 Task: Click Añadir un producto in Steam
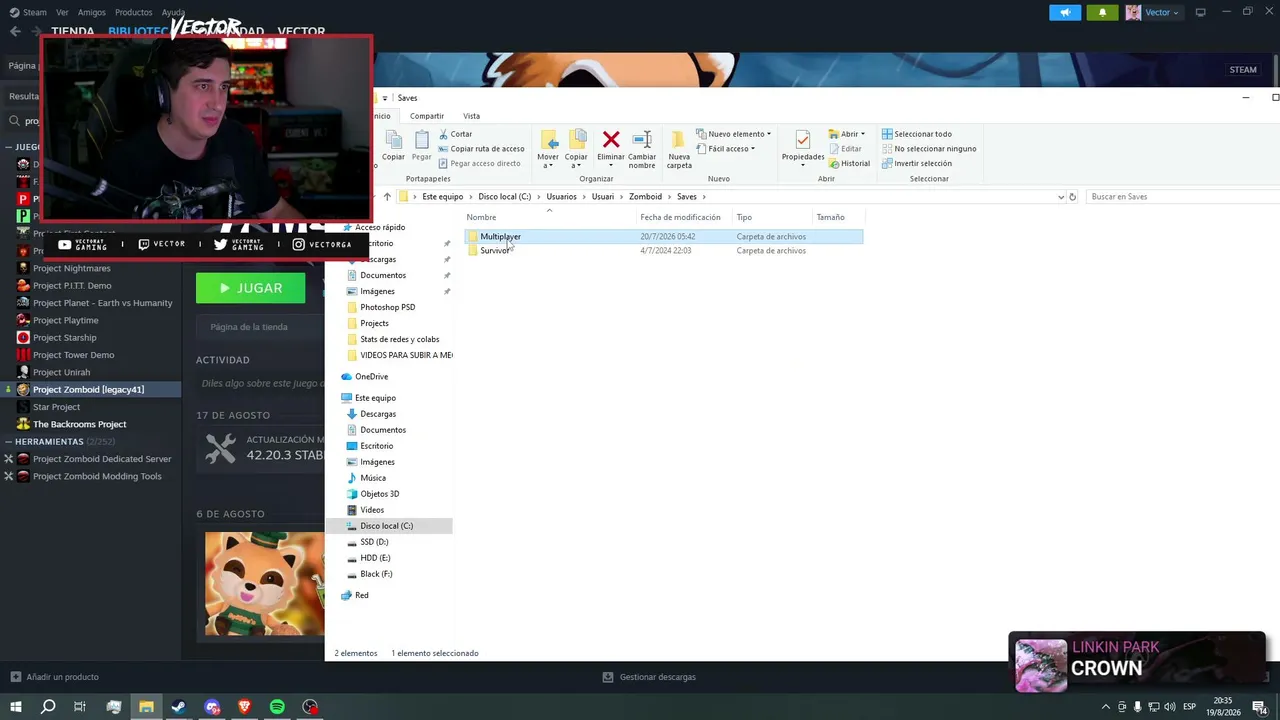click(x=55, y=677)
